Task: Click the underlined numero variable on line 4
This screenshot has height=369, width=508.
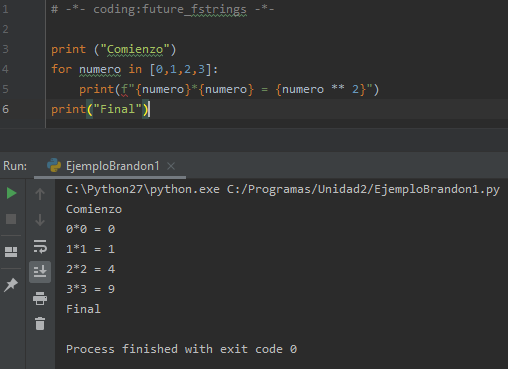Action: (x=100, y=69)
